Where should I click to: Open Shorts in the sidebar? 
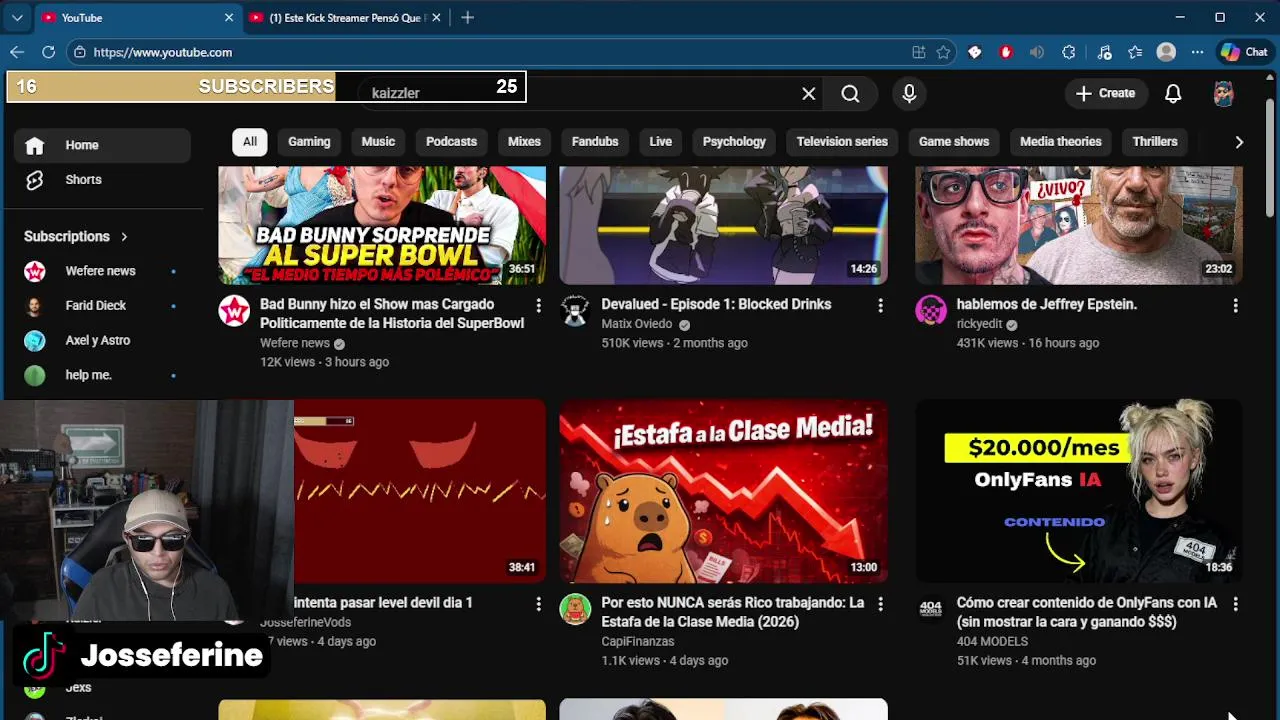point(102,180)
